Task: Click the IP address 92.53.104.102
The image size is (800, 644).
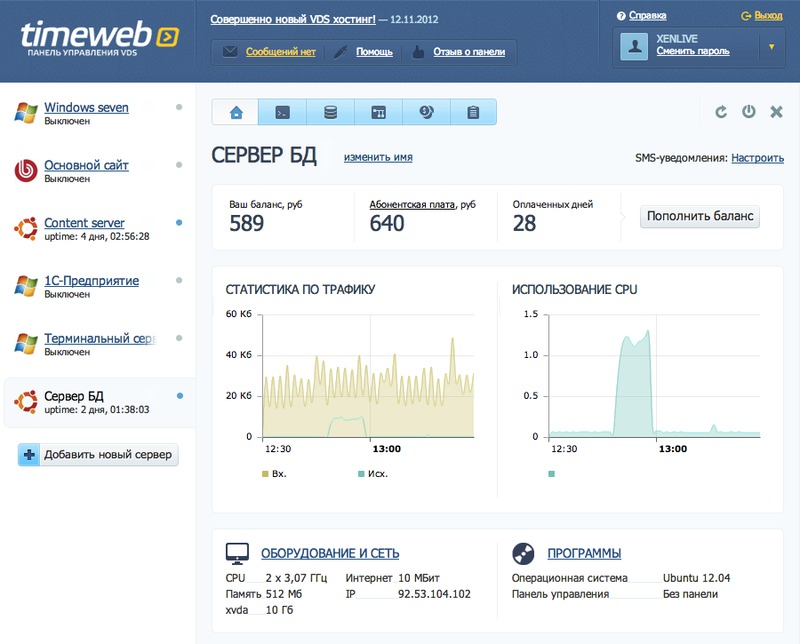Action: (x=434, y=594)
